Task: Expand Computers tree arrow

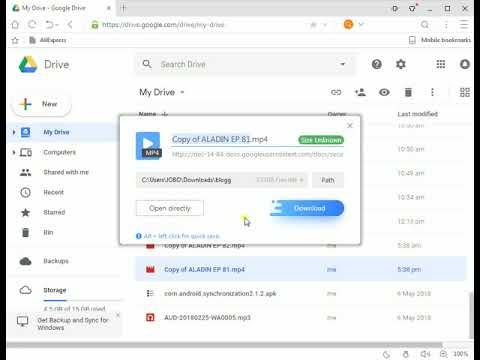Action: (14, 152)
